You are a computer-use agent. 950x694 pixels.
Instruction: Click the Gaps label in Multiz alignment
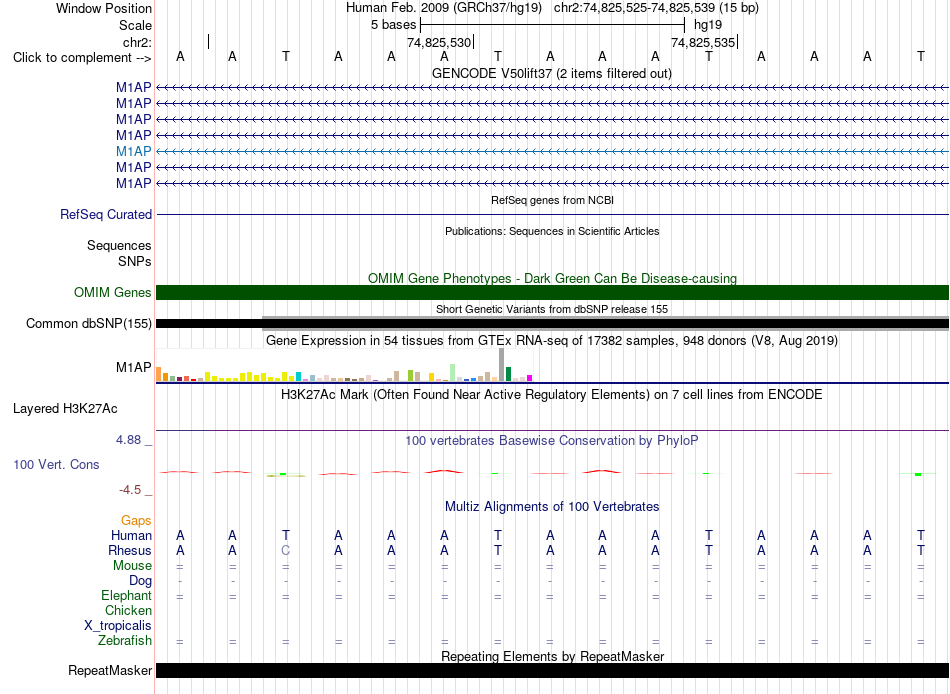point(136,521)
